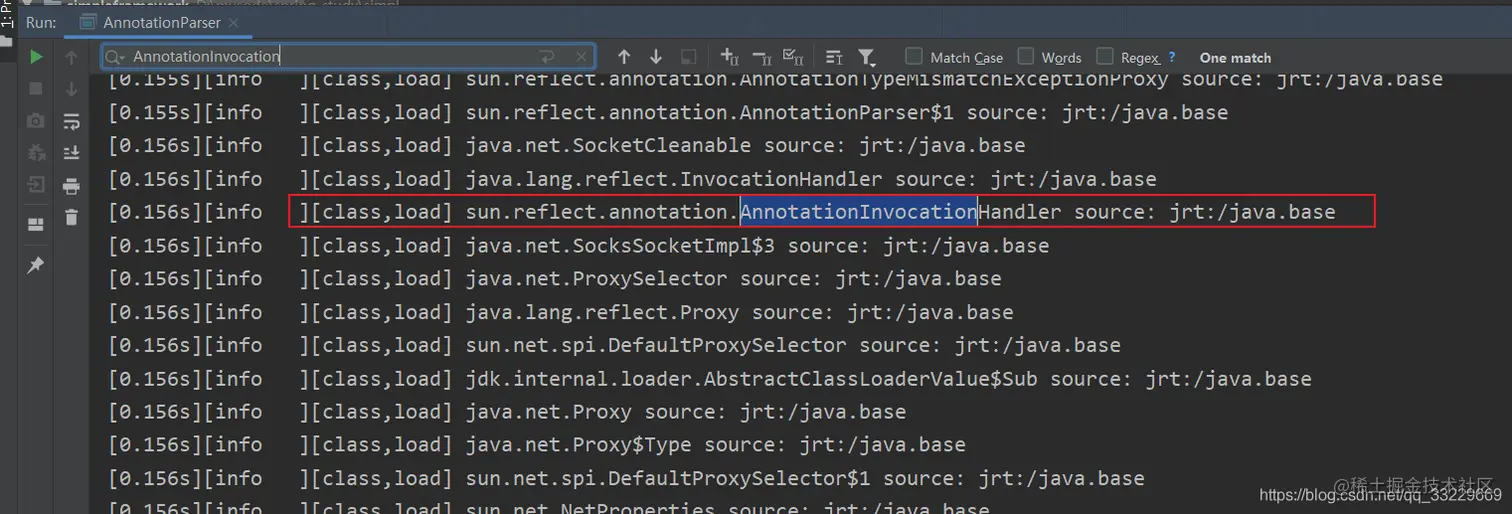Go to previous occurrence arrow
Screen dimensions: 1512x514
[624, 57]
